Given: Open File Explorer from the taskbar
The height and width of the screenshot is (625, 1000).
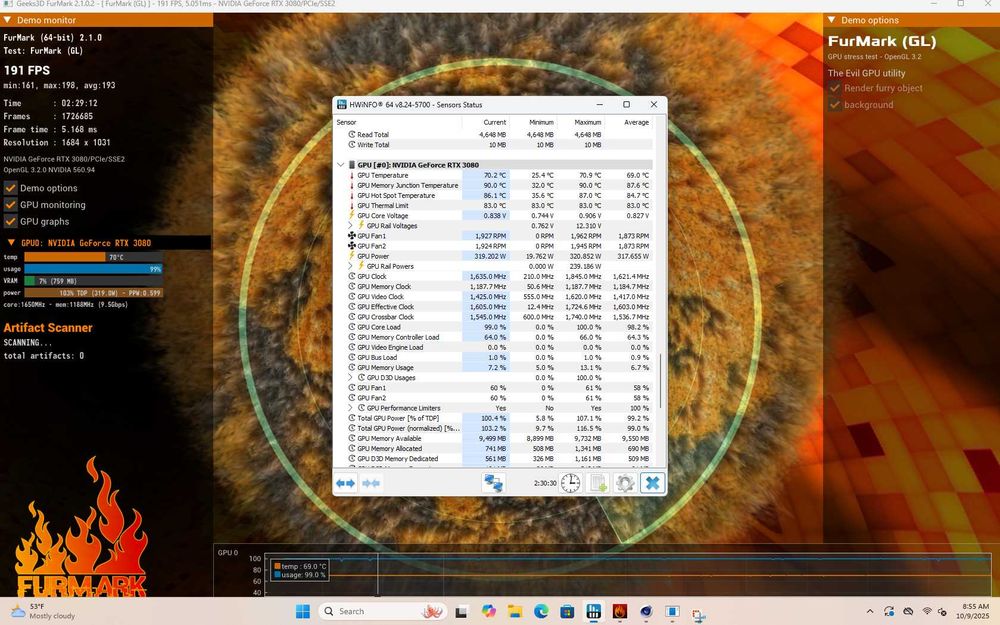Looking at the screenshot, I should 515,612.
